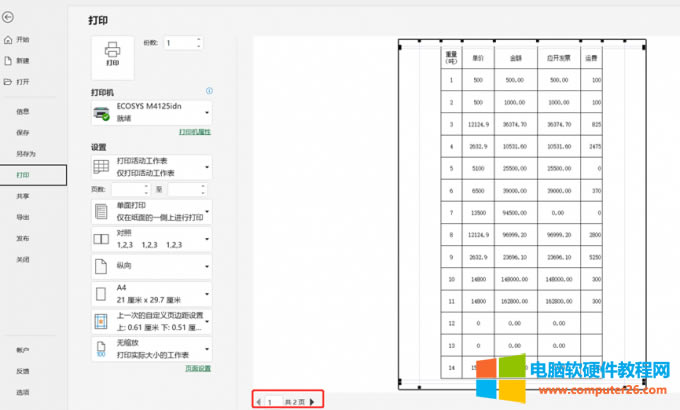Viewport: 680px width, 410px height.
Task: Click the back arrow icon
Action: pos(9,18)
